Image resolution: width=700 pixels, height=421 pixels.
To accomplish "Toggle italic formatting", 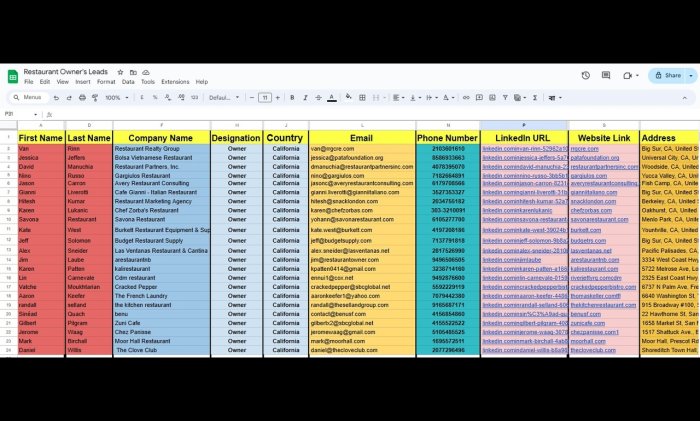I will pos(305,97).
